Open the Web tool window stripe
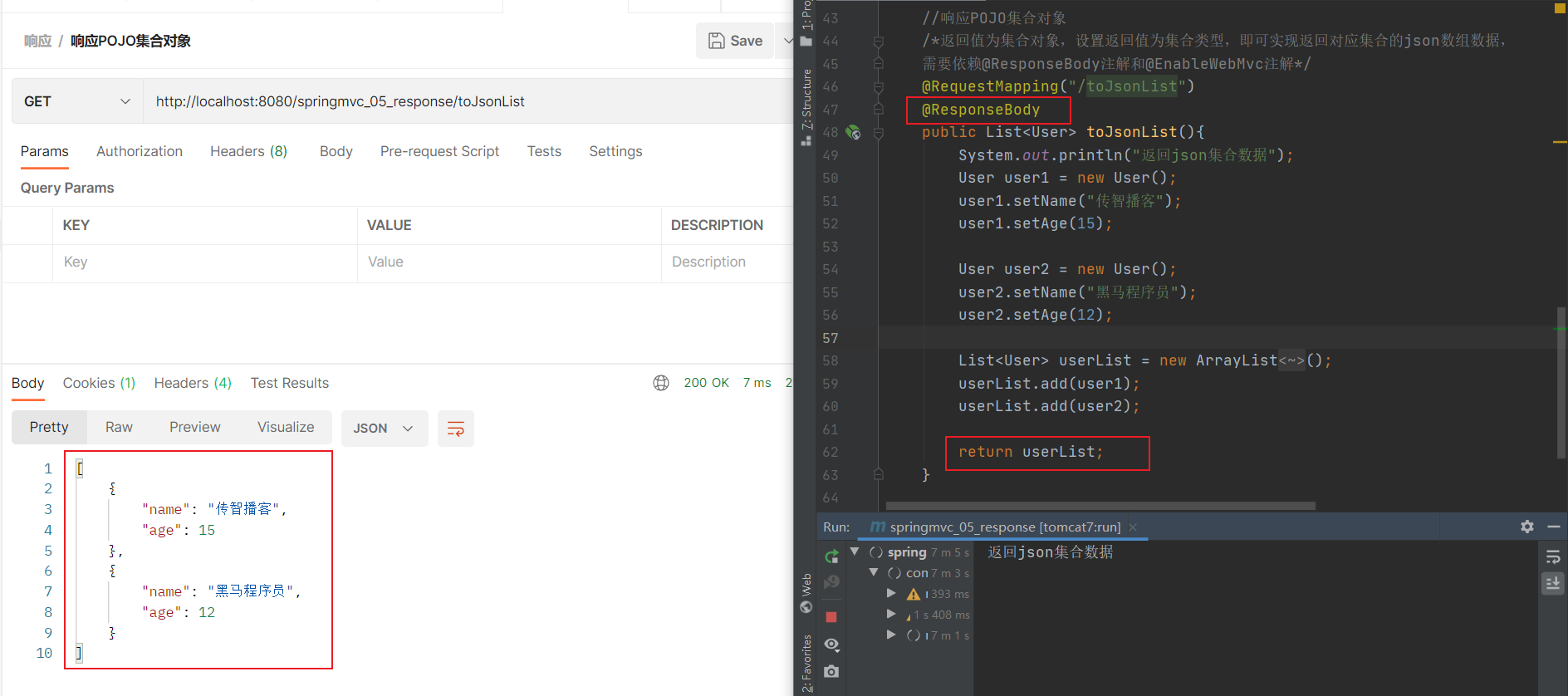Viewport: 1568px width, 696px height. [806, 593]
